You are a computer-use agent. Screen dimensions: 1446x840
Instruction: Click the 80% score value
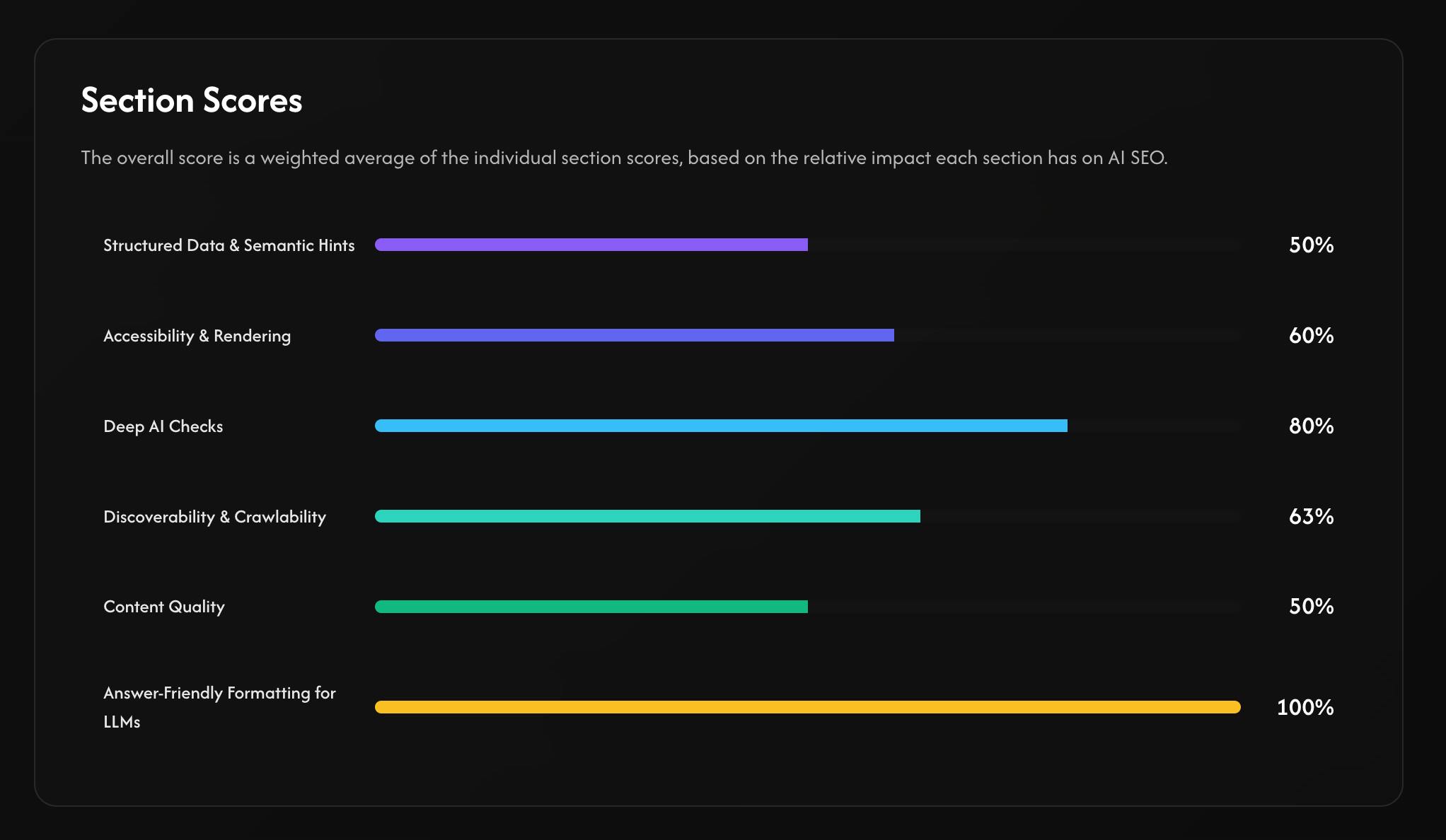[1311, 426]
